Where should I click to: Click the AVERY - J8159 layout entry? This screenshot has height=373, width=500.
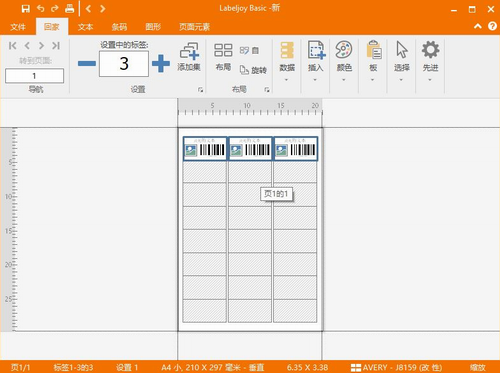click(396, 367)
